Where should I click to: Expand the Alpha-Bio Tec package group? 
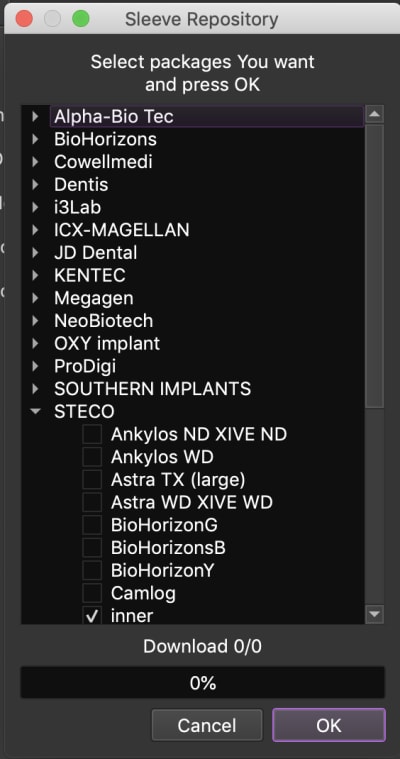[x=35, y=117]
